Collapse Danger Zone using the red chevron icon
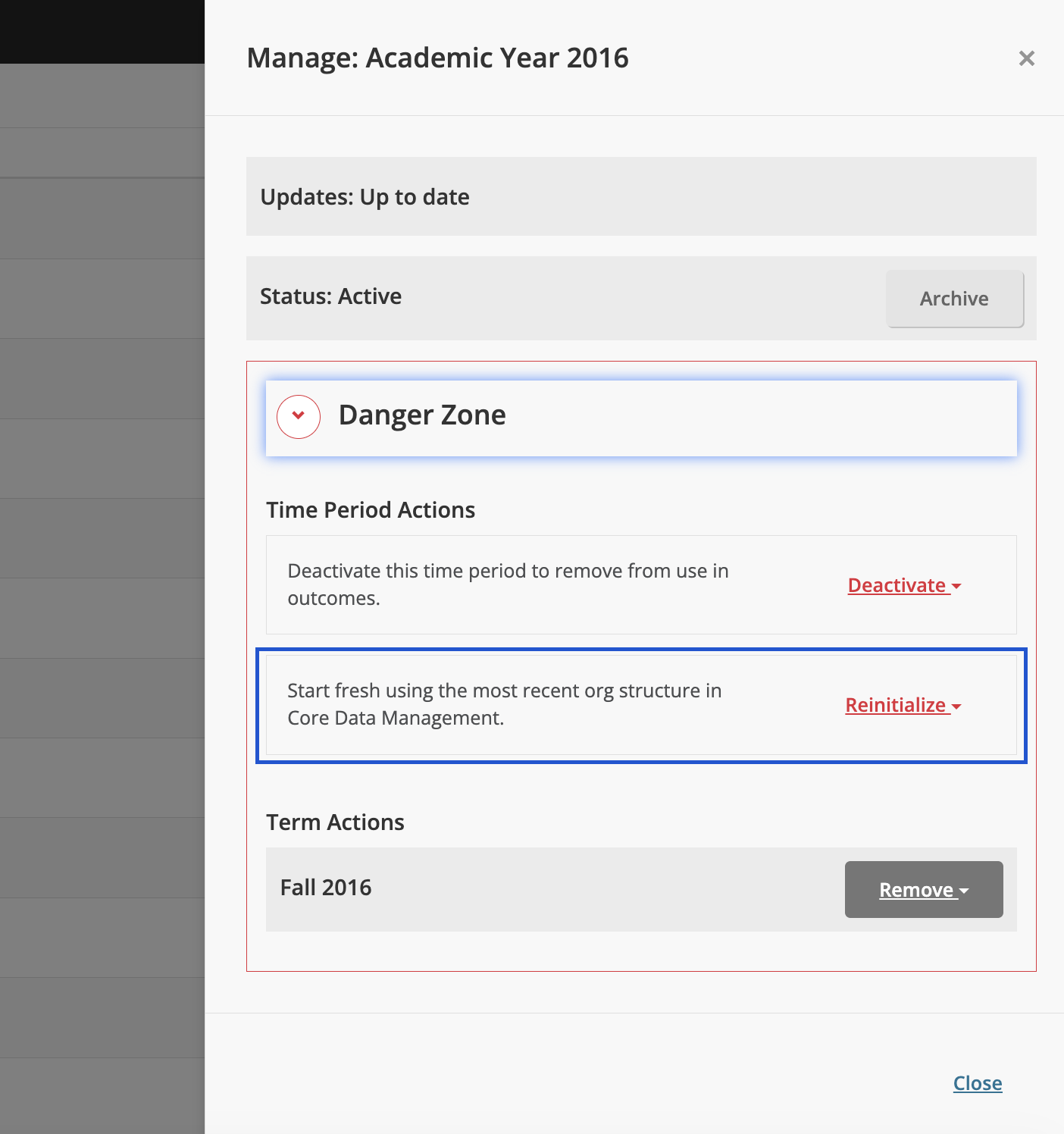Screen dimensions: 1064x1134 point(299,416)
